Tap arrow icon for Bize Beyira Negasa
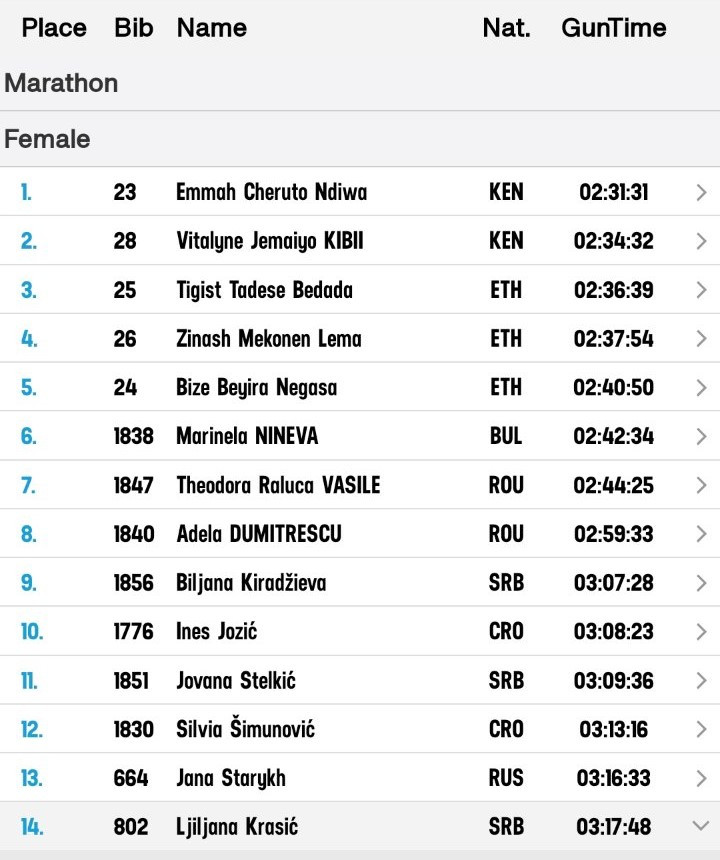Viewport: 720px width, 860px height. [701, 388]
